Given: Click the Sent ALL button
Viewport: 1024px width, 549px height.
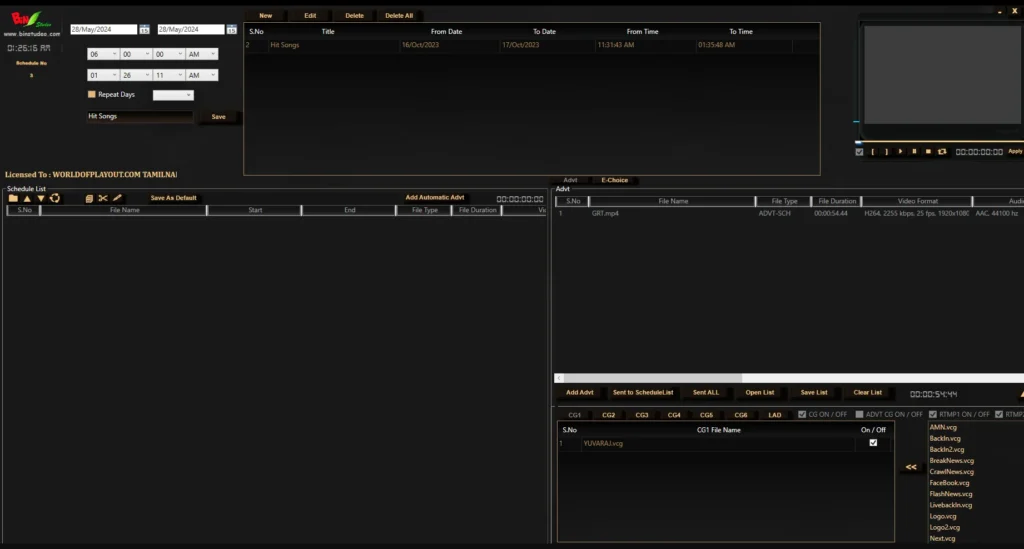Looking at the screenshot, I should (x=706, y=393).
